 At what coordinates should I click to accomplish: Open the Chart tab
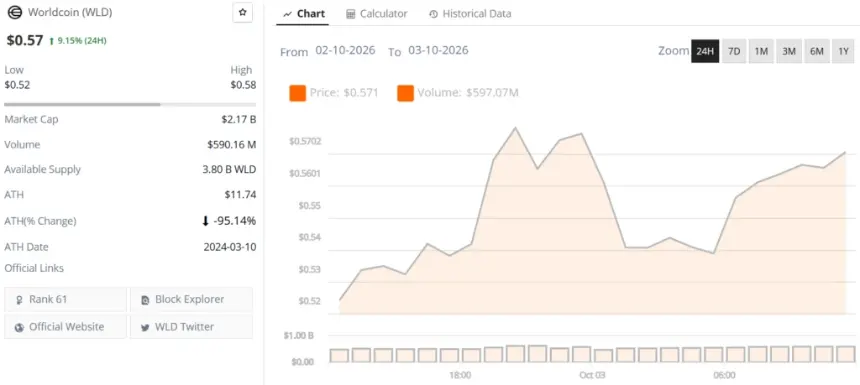(x=304, y=14)
